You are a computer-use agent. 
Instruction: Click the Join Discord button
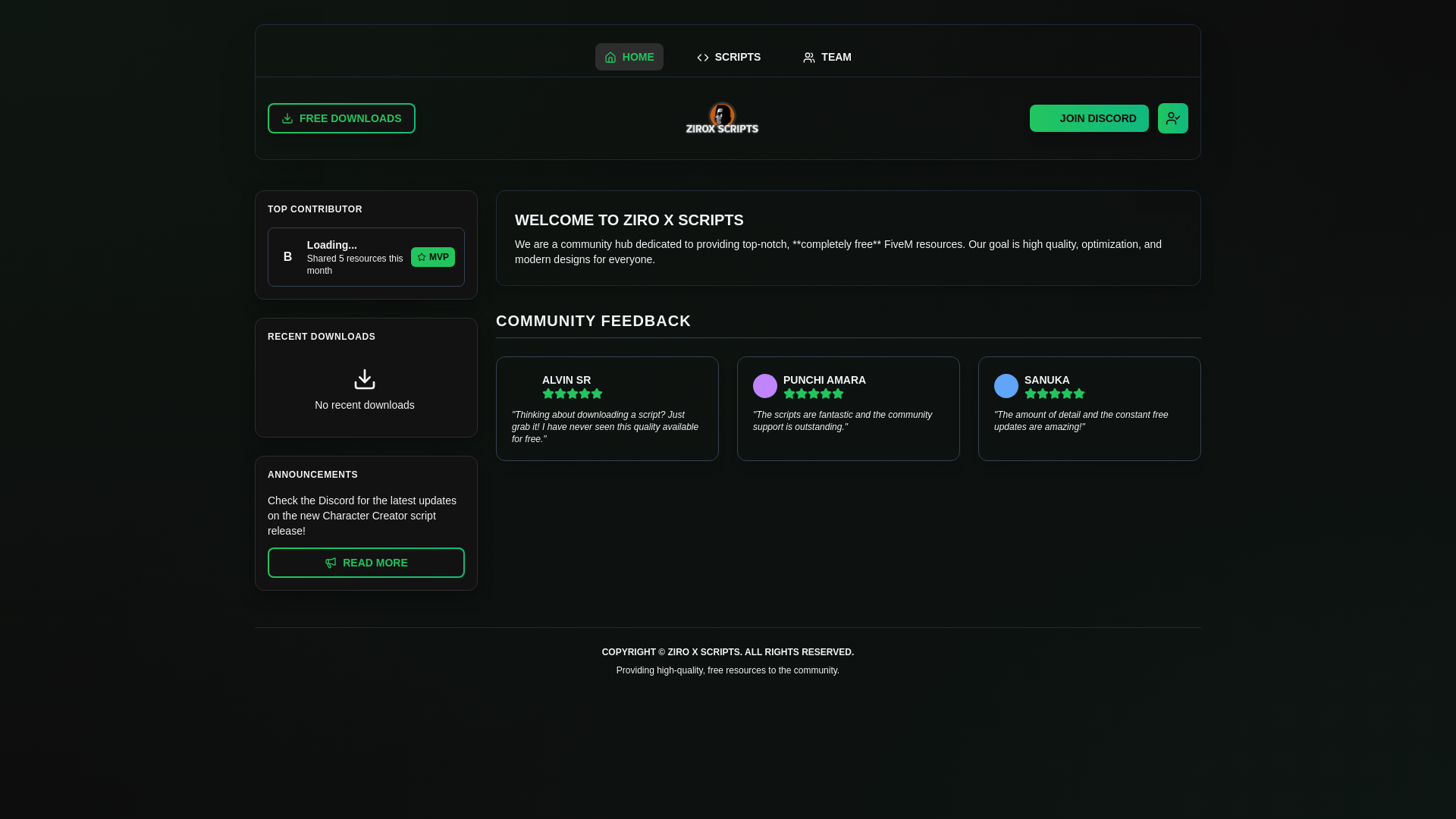[x=1089, y=118]
